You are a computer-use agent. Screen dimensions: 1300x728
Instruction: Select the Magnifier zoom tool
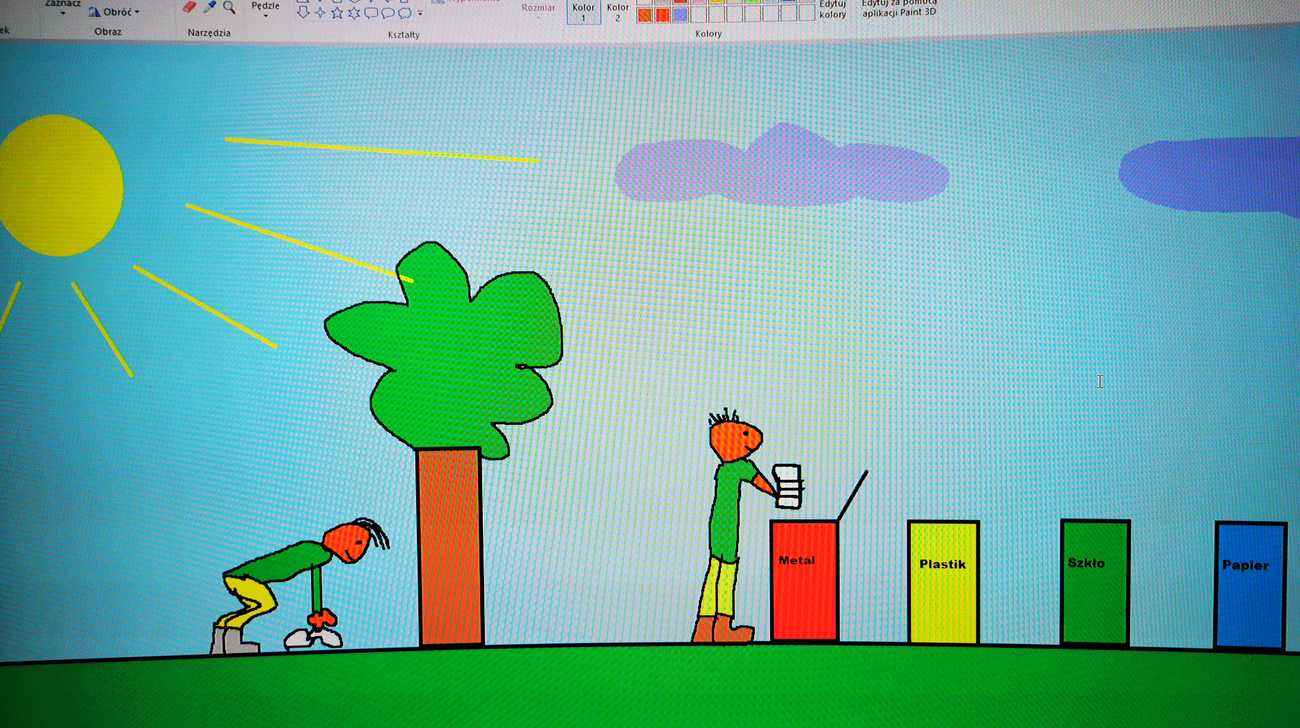click(229, 7)
